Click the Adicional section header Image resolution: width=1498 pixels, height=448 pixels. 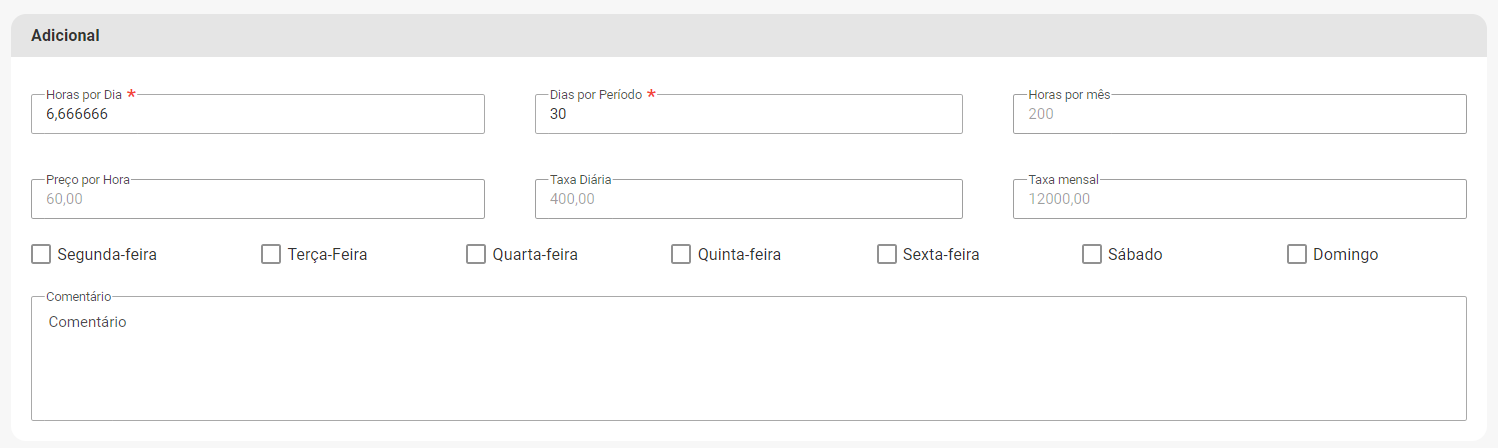[66, 35]
